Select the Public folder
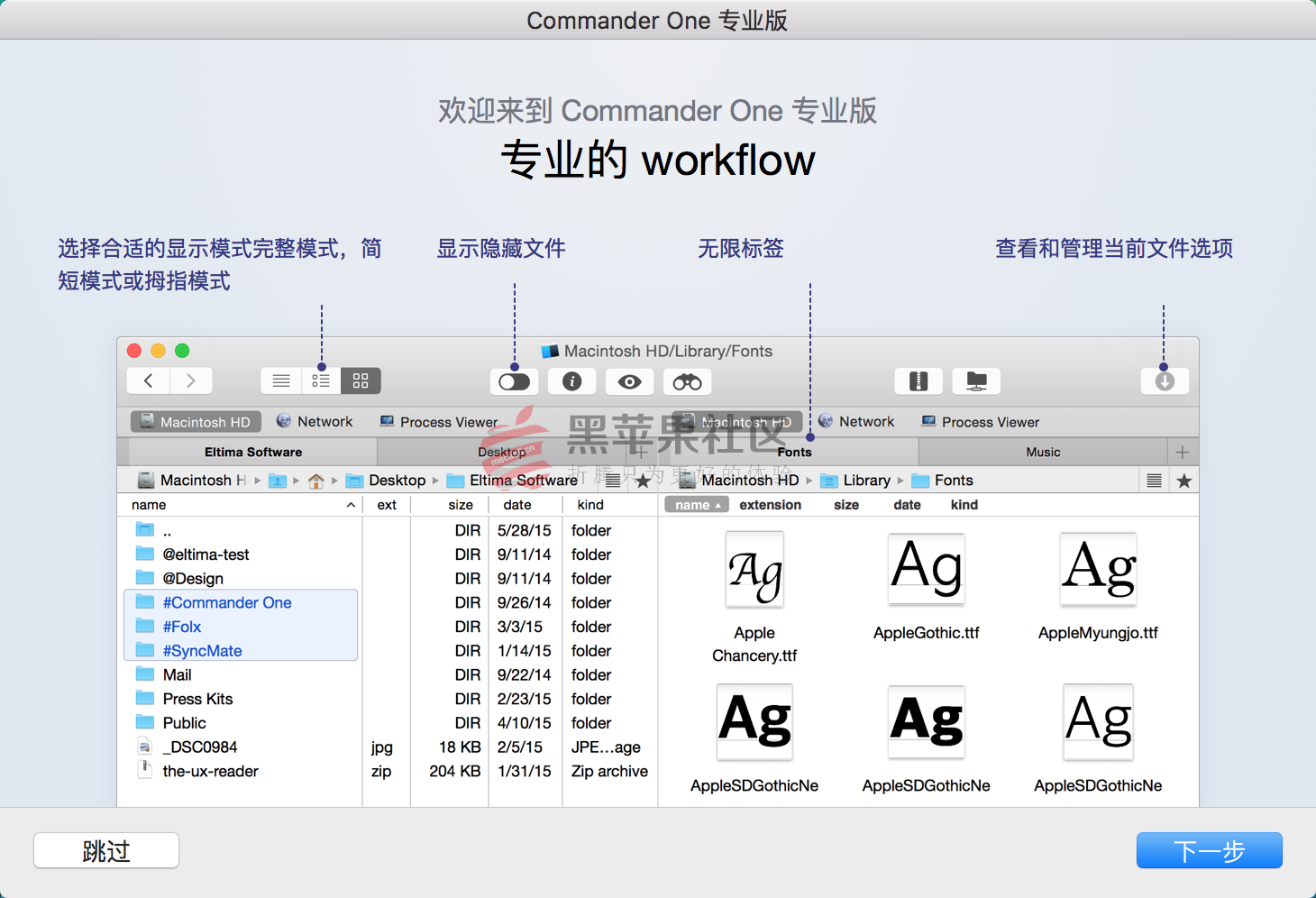Viewport: 1316px width, 898px height. click(388, 723)
